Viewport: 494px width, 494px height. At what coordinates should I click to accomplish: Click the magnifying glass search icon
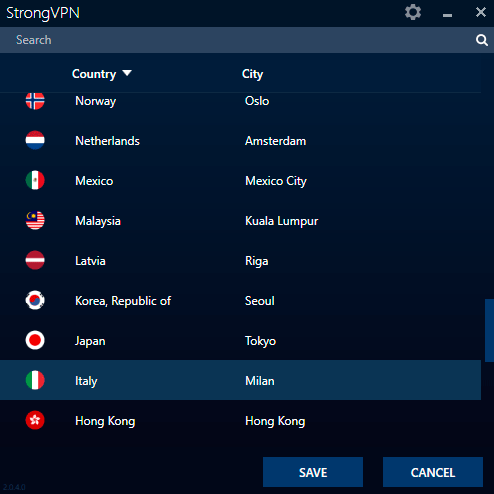coord(481,40)
